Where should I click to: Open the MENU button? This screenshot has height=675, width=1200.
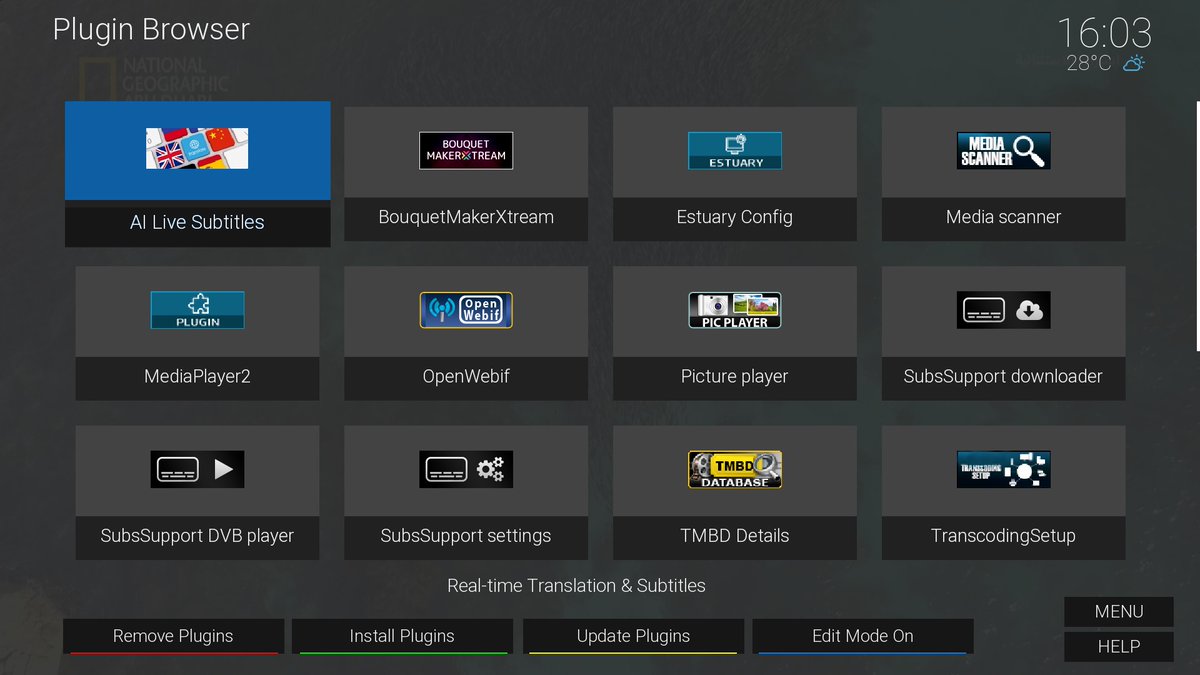1119,612
